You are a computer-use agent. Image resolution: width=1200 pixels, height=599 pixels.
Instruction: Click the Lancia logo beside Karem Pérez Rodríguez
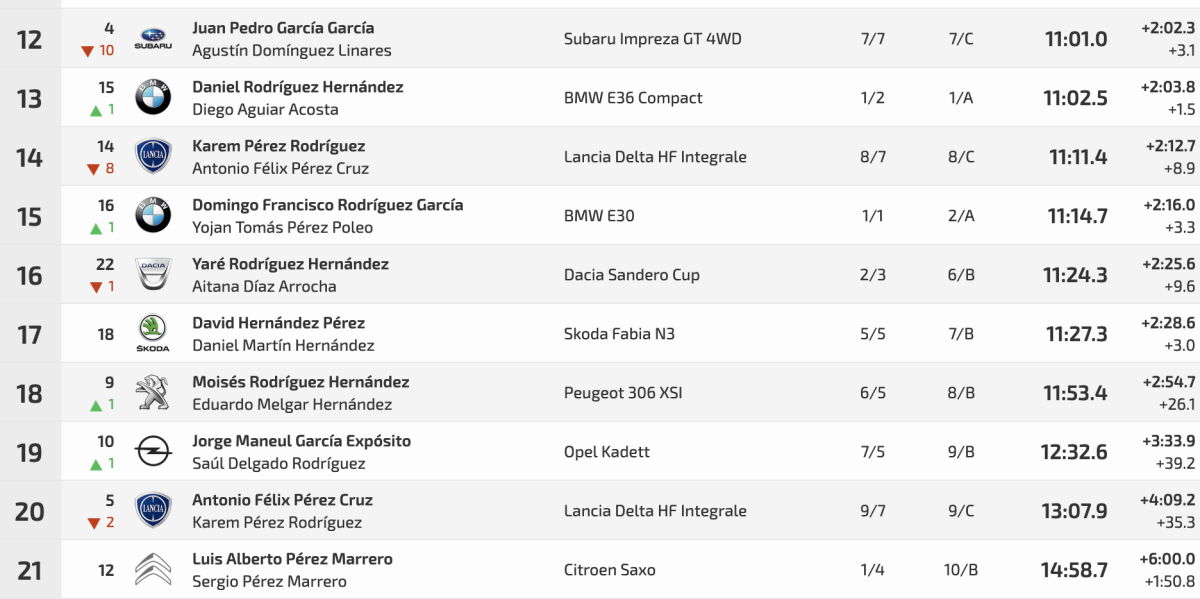coord(153,157)
